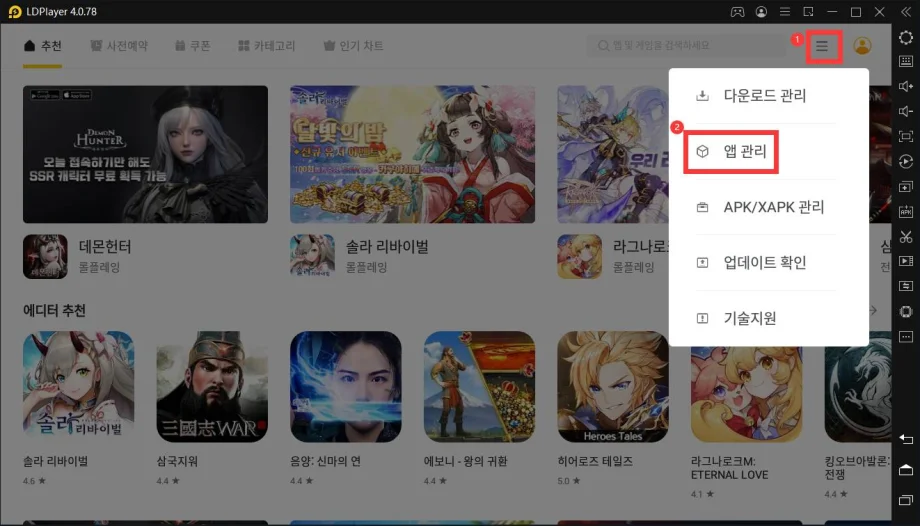Image resolution: width=920 pixels, height=526 pixels.
Task: Open the 인기 차트 tab
Action: pos(353,46)
